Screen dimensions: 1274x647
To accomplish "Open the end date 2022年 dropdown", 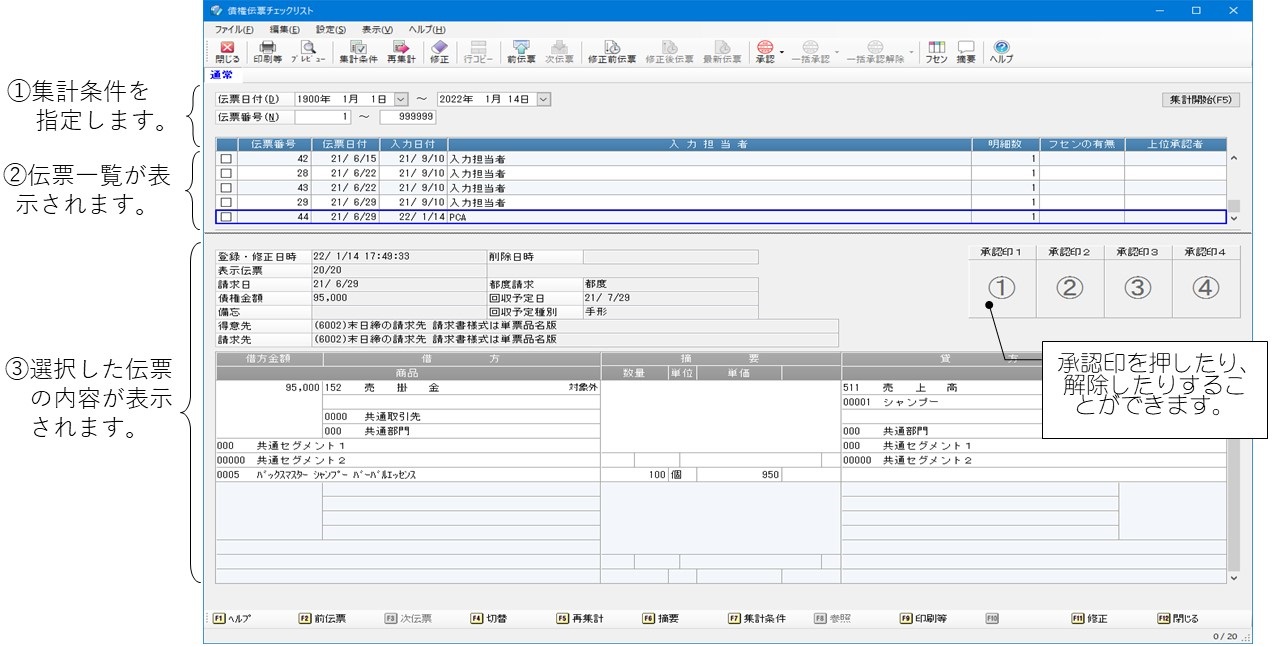I will (544, 99).
